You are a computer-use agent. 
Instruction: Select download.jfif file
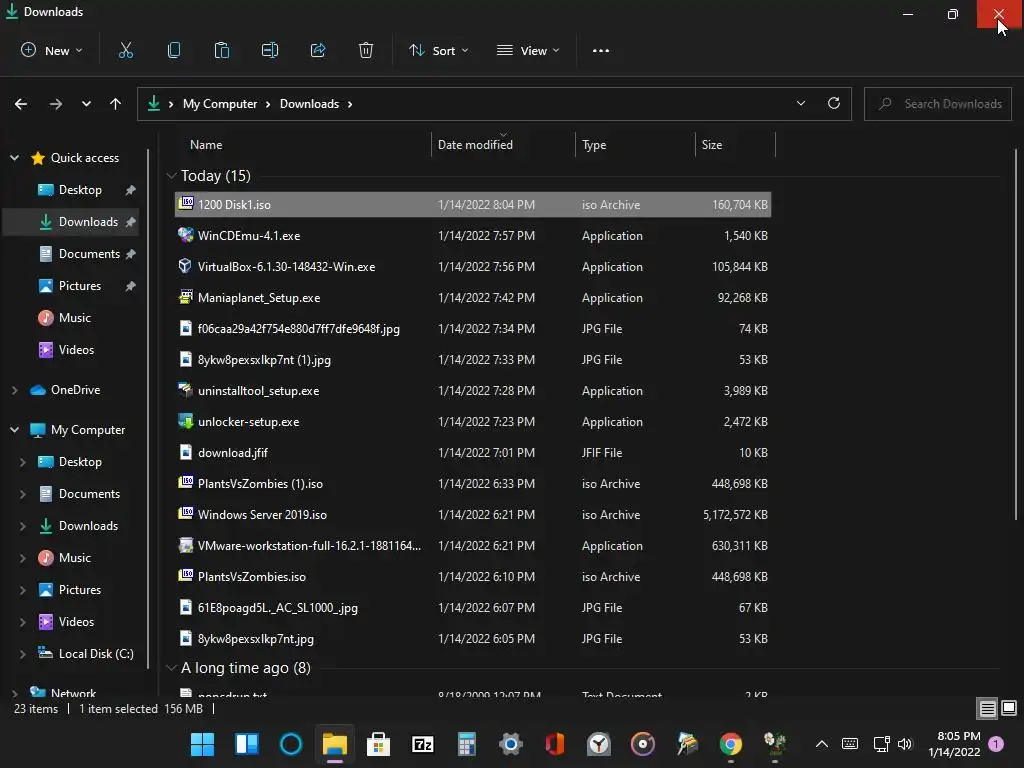pos(473,453)
